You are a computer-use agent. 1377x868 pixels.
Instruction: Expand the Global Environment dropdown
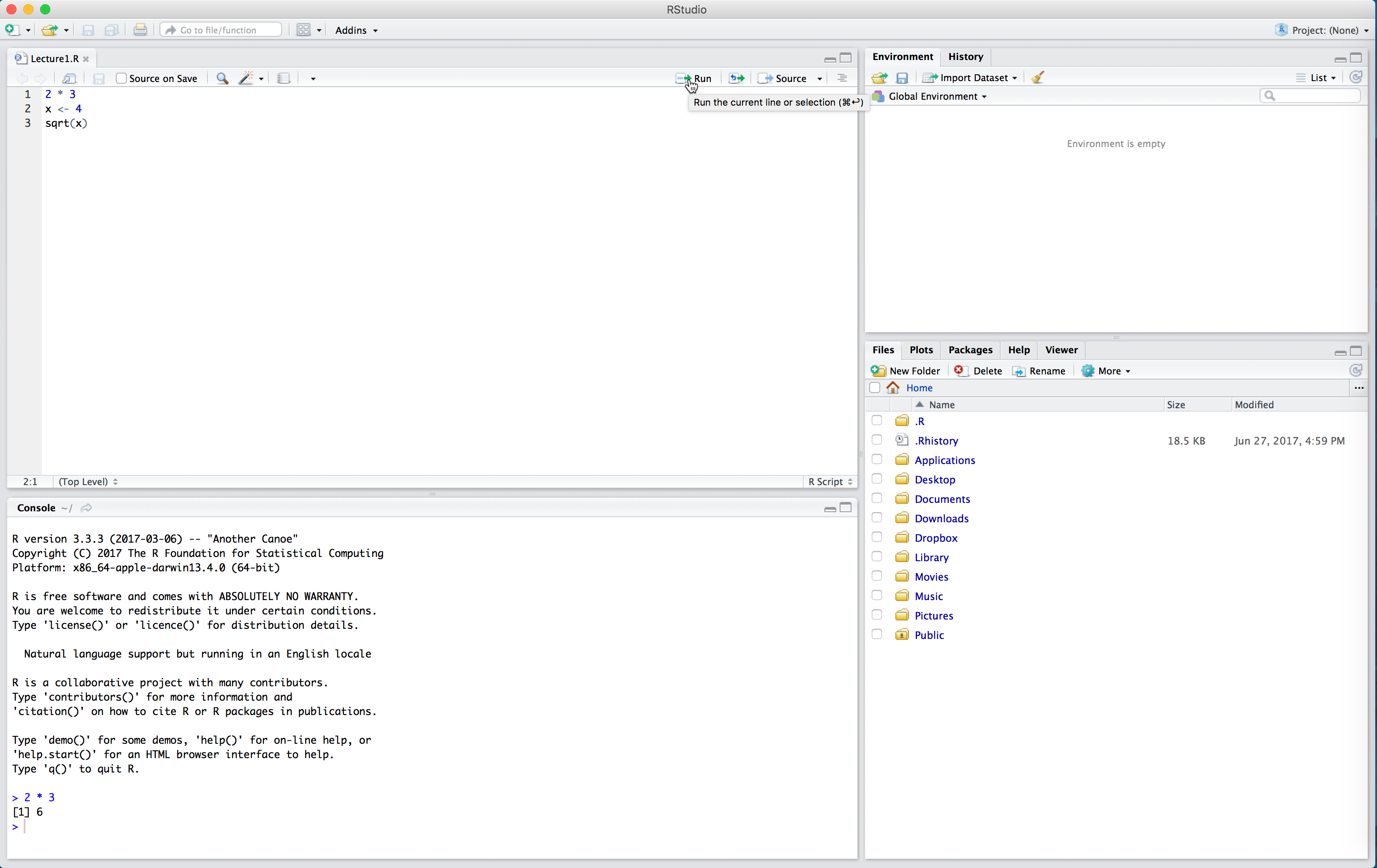(937, 97)
